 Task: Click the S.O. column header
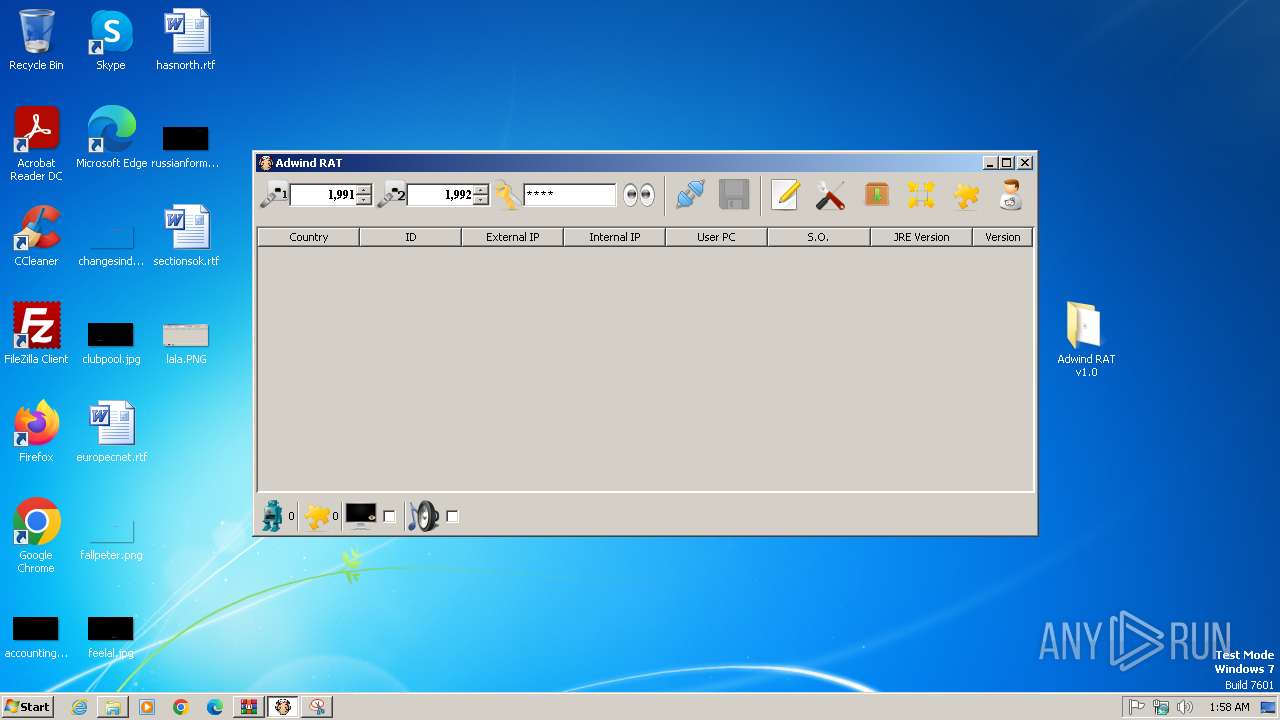[x=819, y=237]
